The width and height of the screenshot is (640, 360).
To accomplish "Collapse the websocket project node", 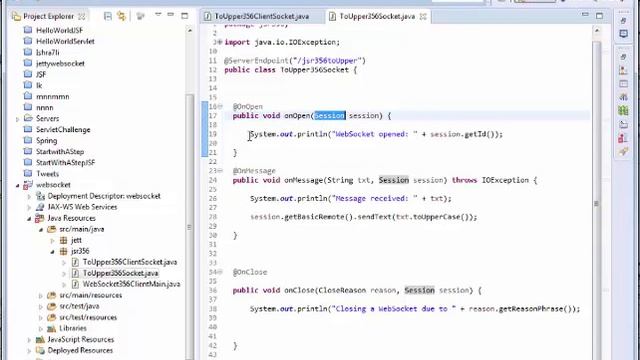I will pyautogui.click(x=17, y=185).
